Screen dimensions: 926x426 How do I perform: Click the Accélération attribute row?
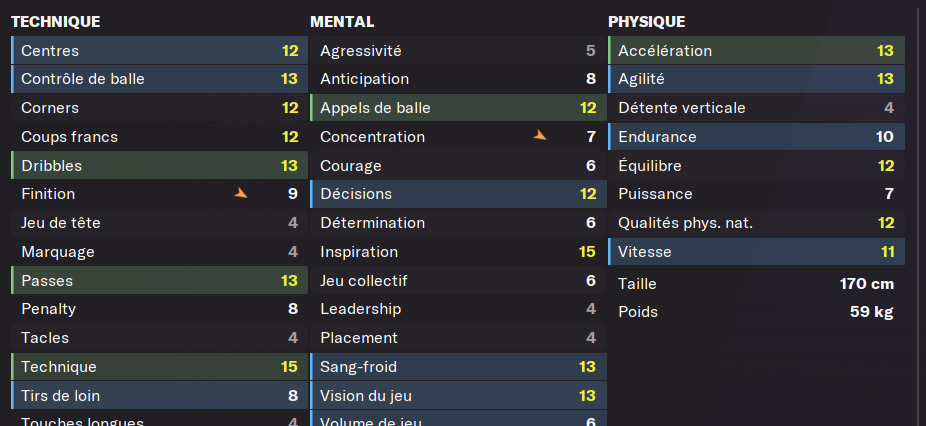click(x=757, y=51)
